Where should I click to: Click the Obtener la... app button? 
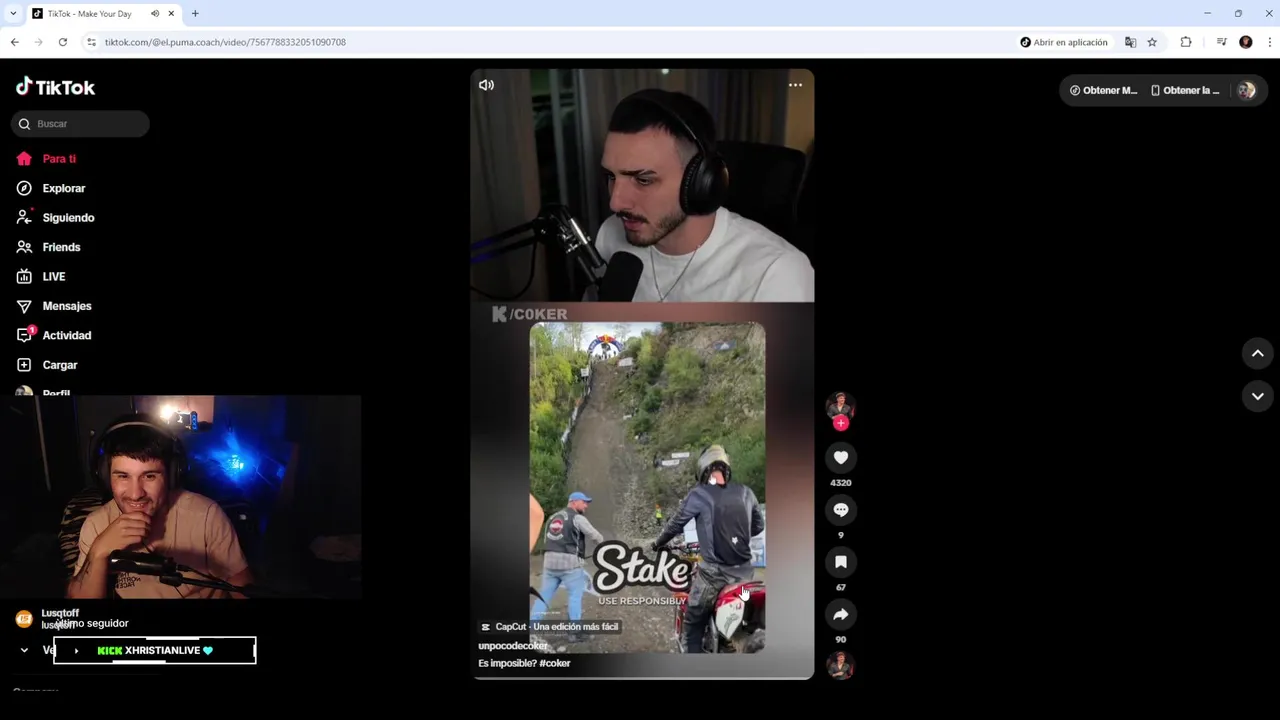pyautogui.click(x=1186, y=90)
